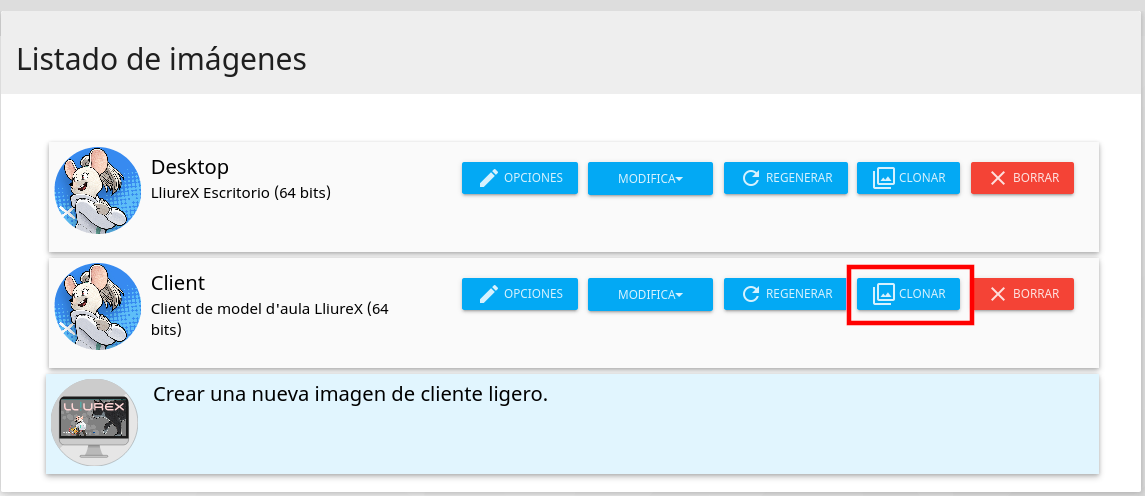Click the refresh icon in Client's Regenerar

pyautogui.click(x=750, y=294)
